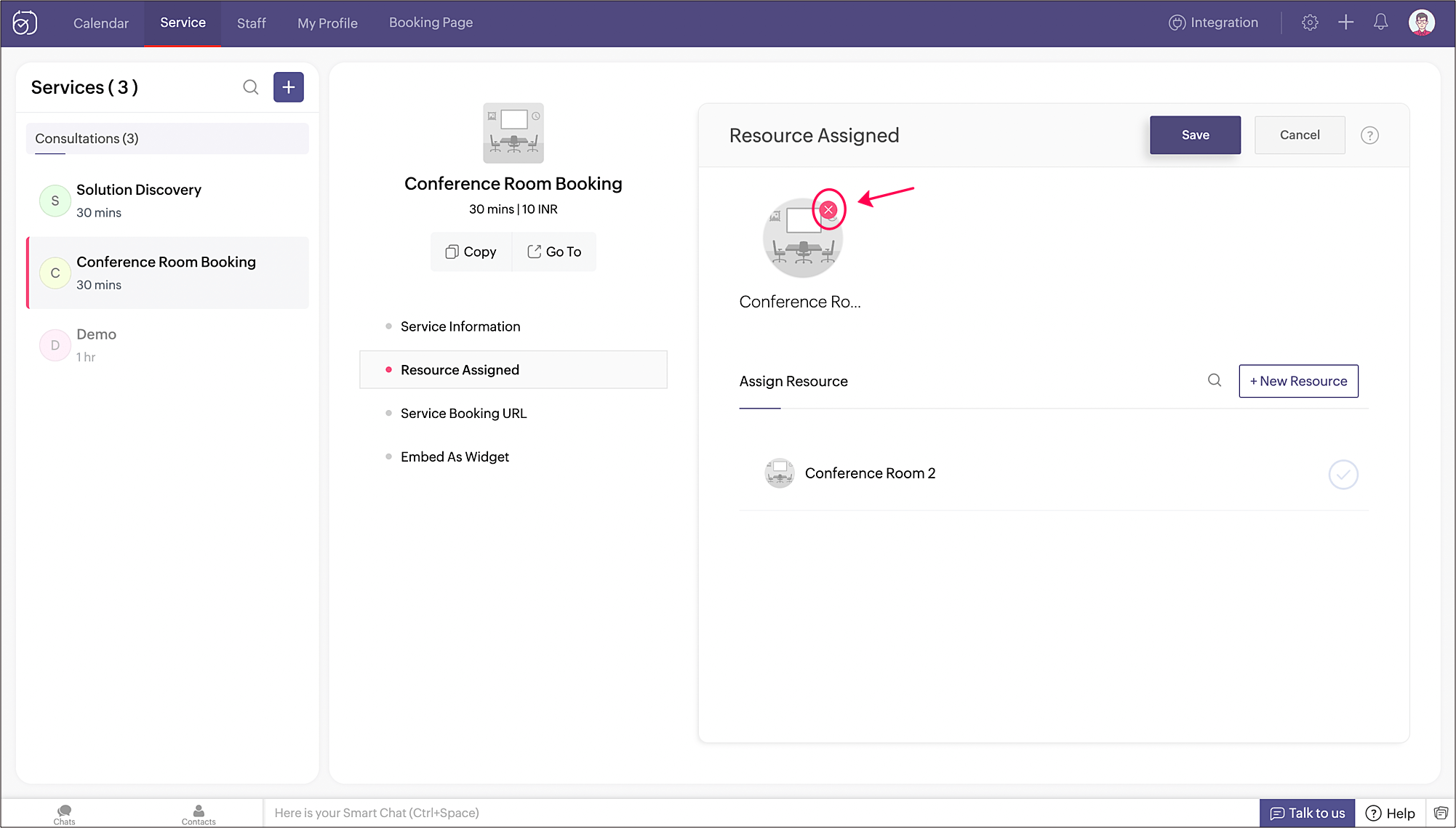Viewport: 1456px width, 828px height.
Task: Go to the Staff tab
Action: point(252,23)
